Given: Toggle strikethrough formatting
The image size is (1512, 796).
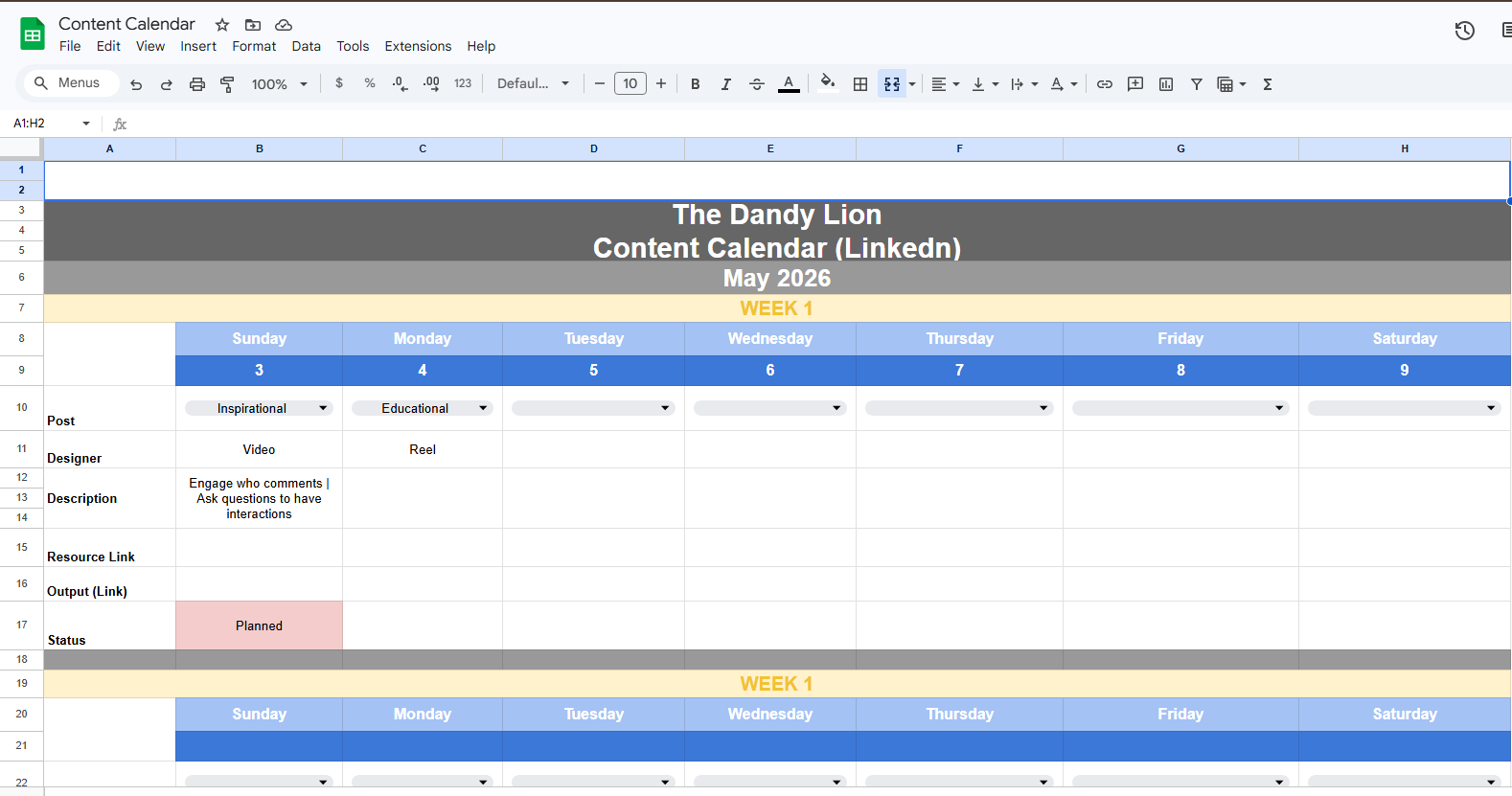Looking at the screenshot, I should click(757, 84).
